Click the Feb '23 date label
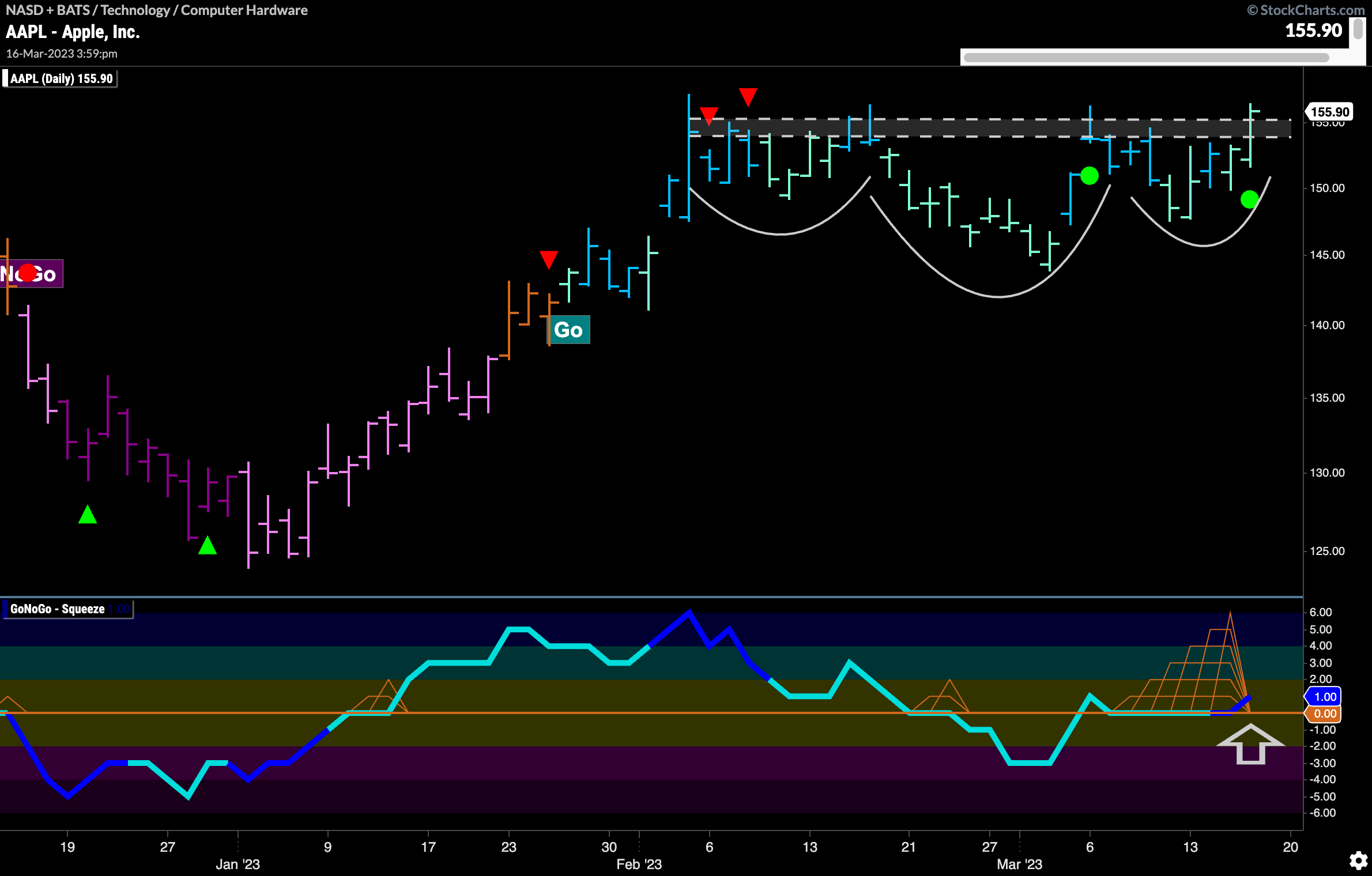 pyautogui.click(x=639, y=864)
